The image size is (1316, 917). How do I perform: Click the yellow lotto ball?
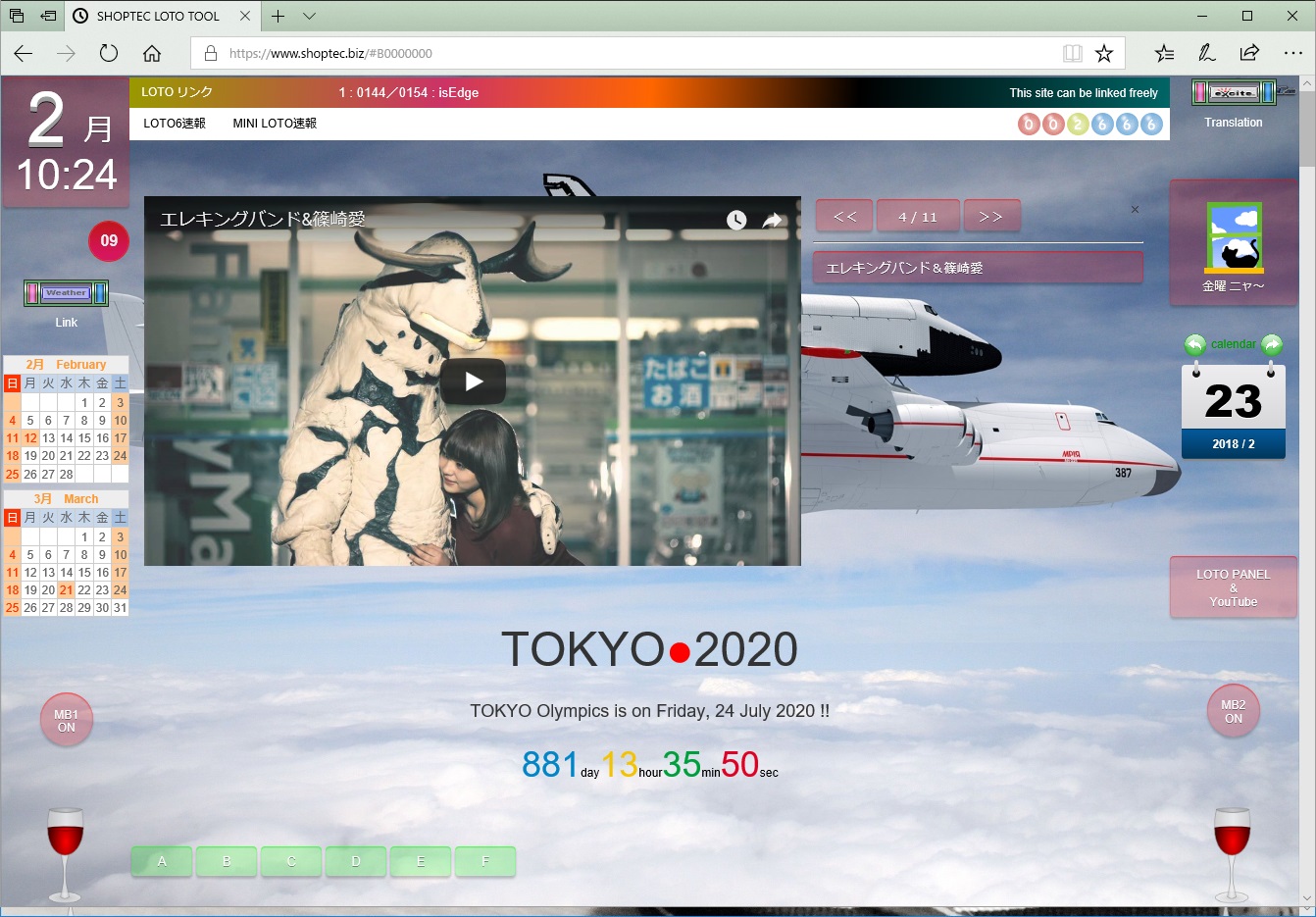tap(1078, 124)
